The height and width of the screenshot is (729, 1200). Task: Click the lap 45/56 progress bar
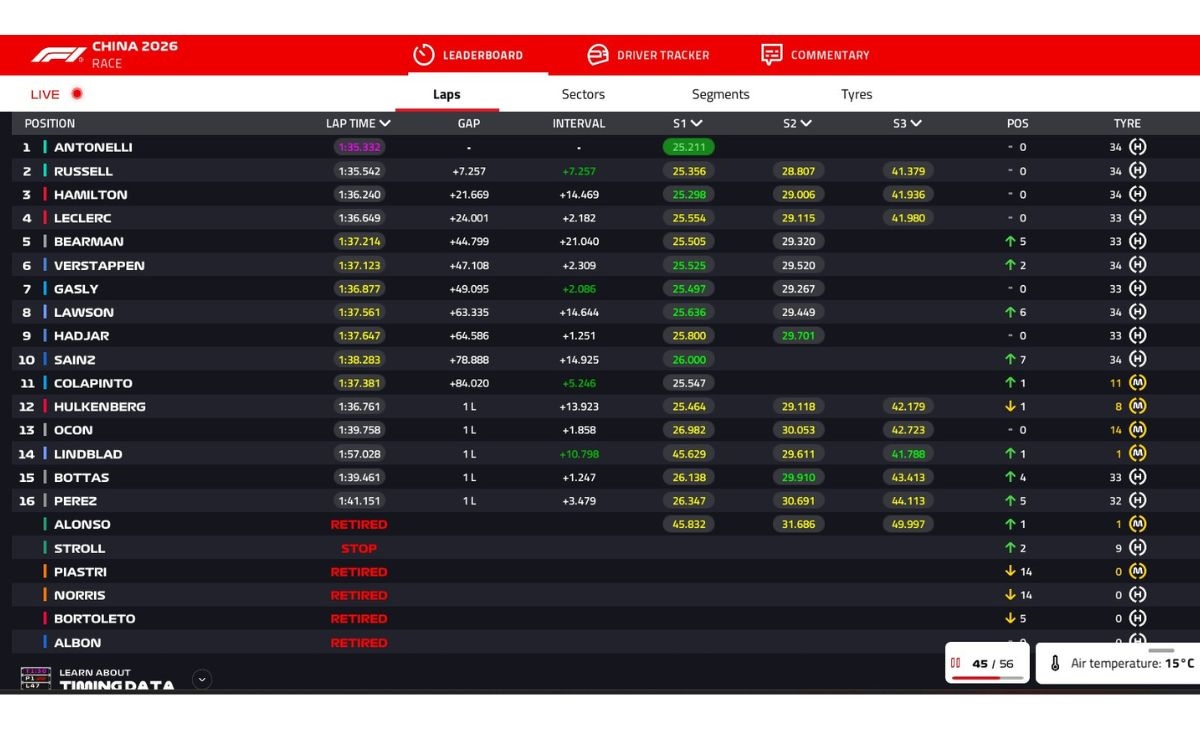(987, 678)
